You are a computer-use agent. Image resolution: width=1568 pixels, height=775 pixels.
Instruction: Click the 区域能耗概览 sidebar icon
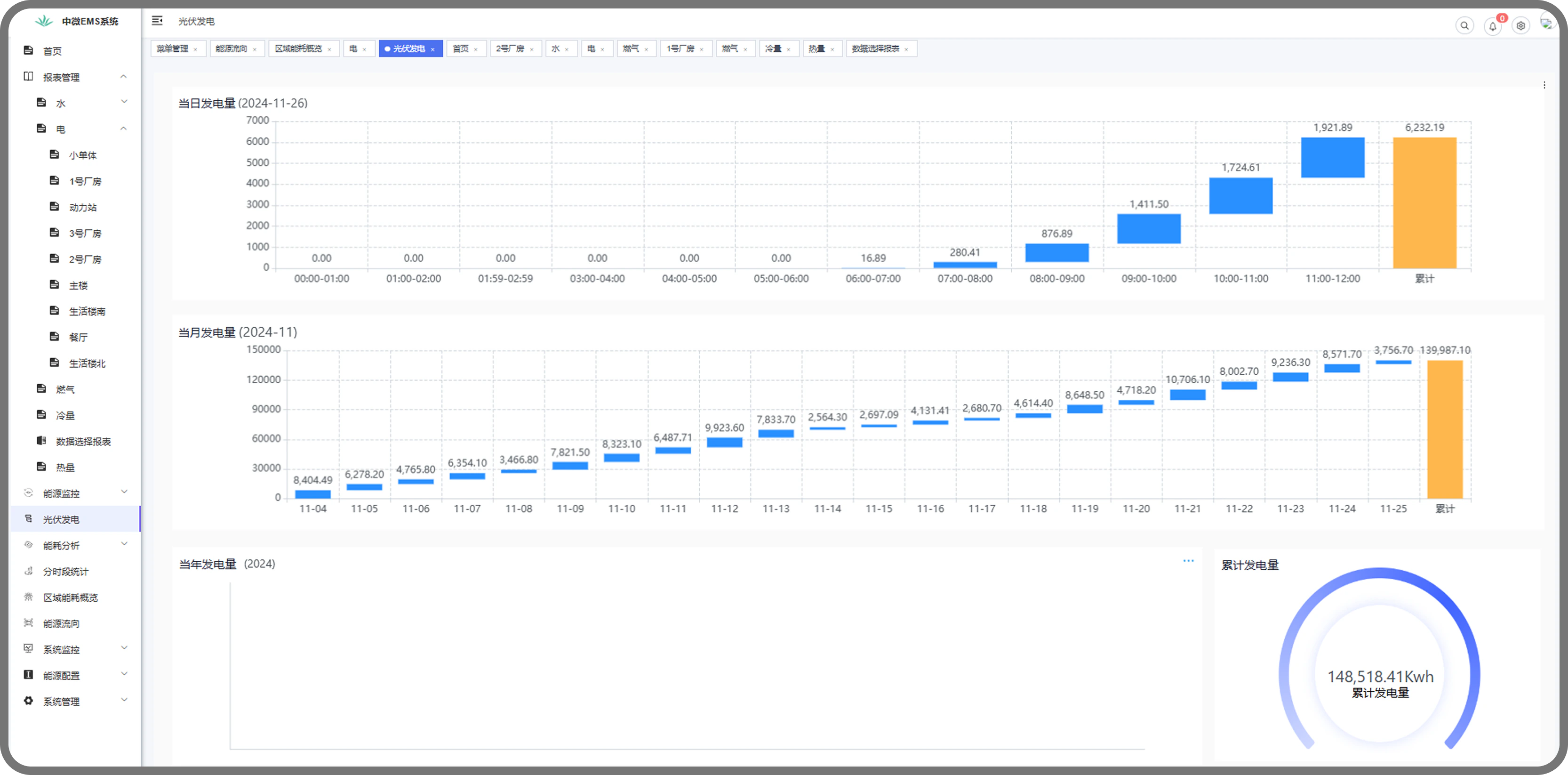[28, 597]
